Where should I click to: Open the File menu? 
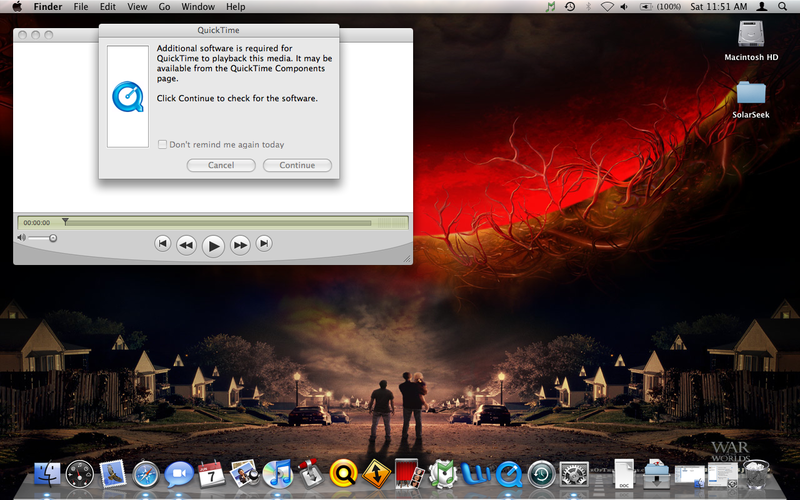(81, 7)
